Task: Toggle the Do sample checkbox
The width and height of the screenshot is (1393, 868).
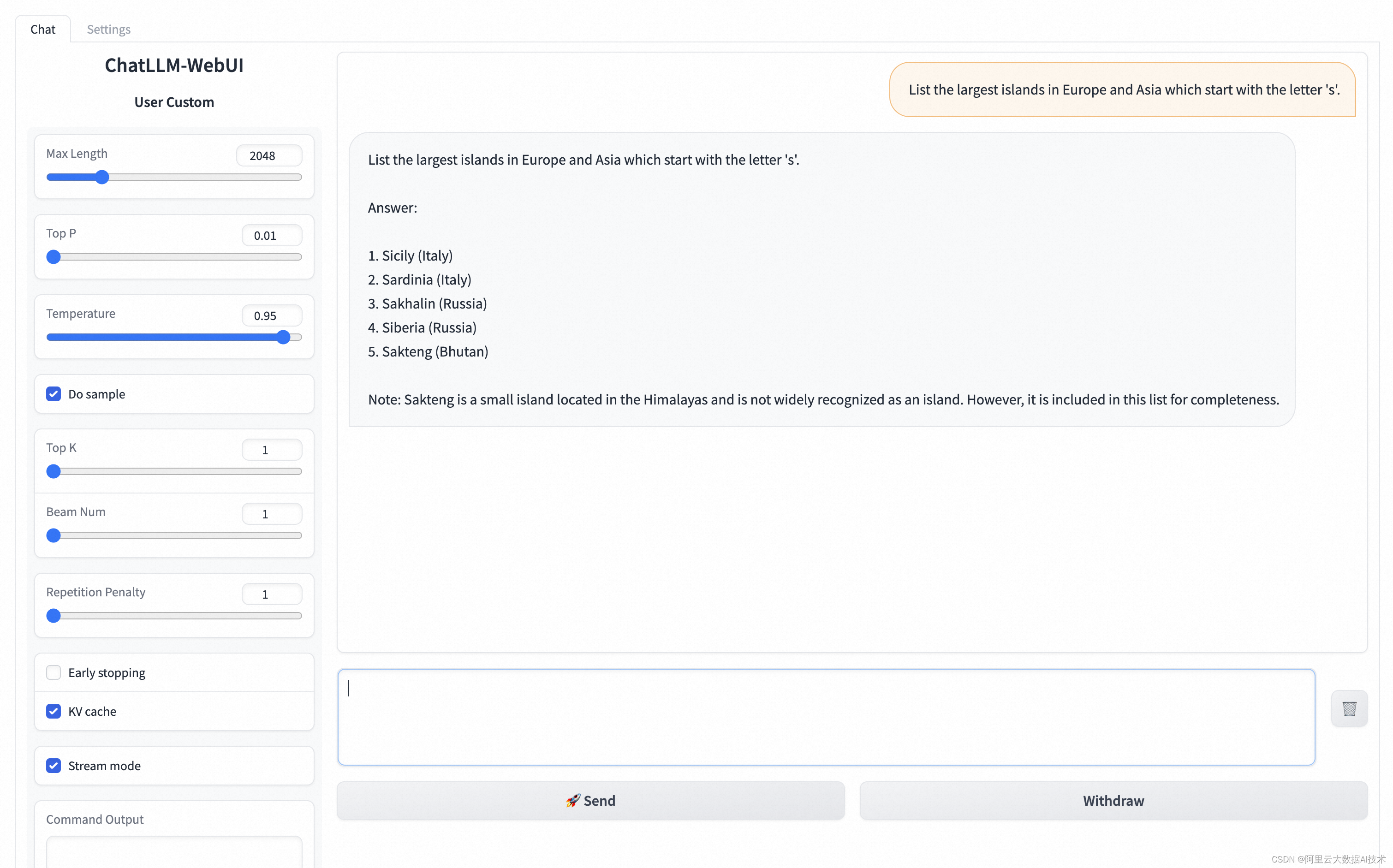Action: 54,393
